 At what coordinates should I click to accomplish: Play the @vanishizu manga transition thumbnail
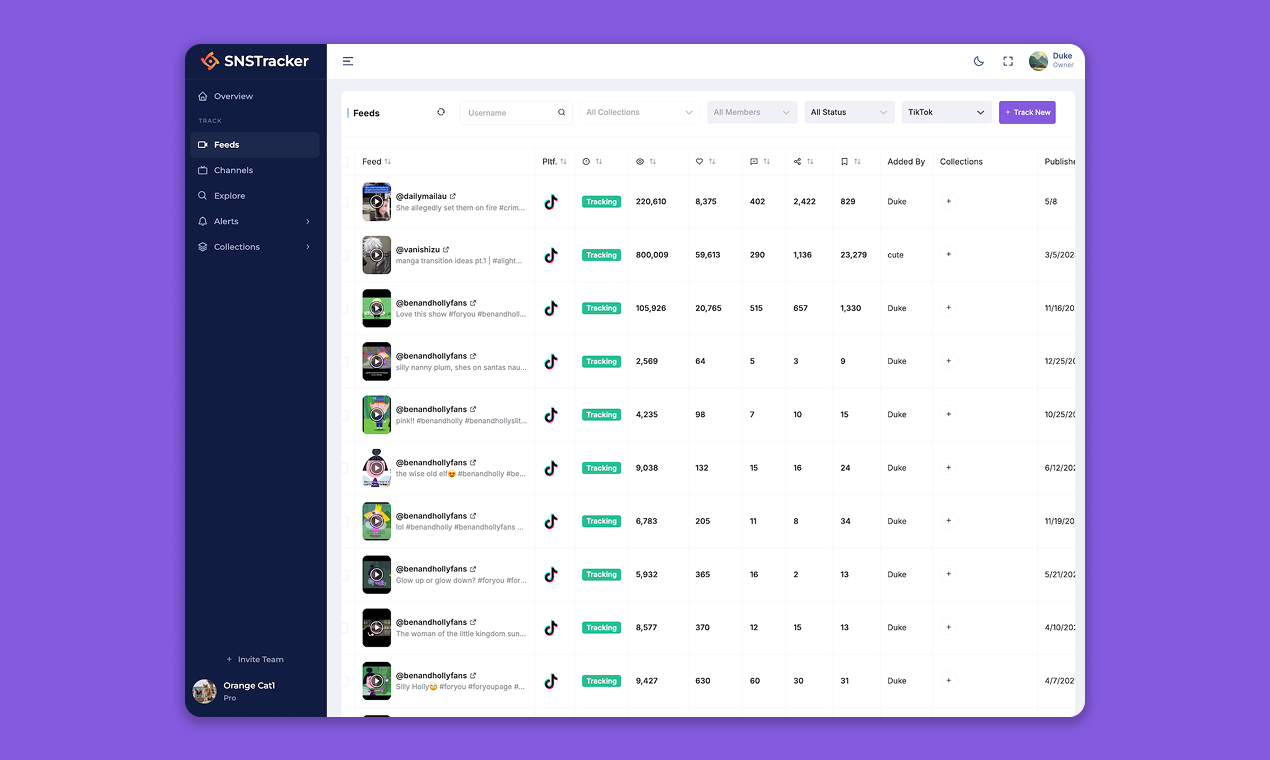point(377,255)
